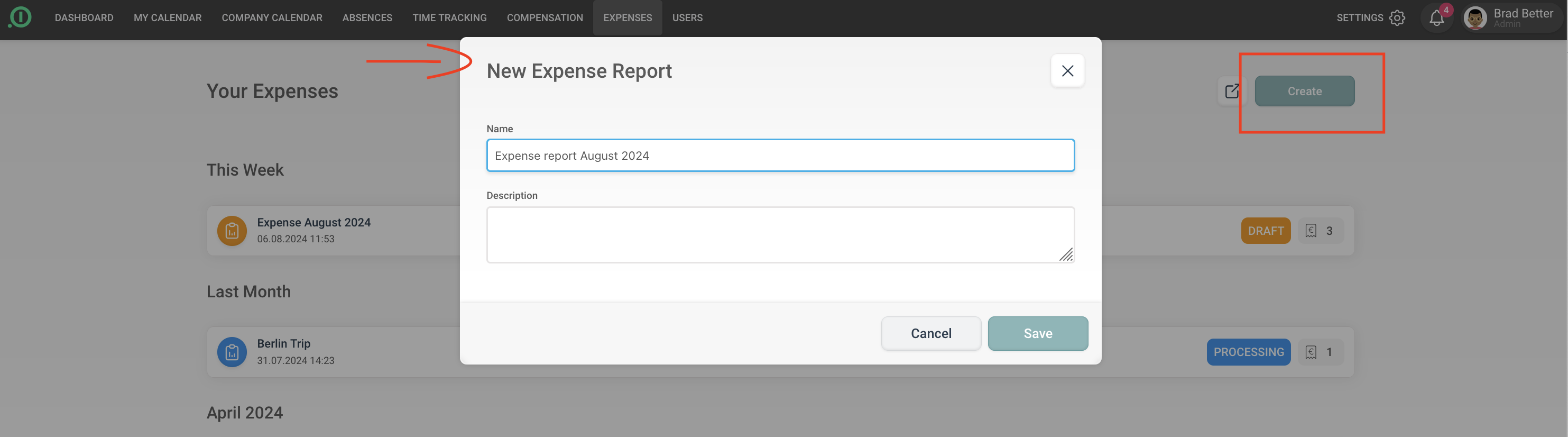Click the green app logo icon
The width and height of the screenshot is (1568, 437).
pyautogui.click(x=20, y=17)
